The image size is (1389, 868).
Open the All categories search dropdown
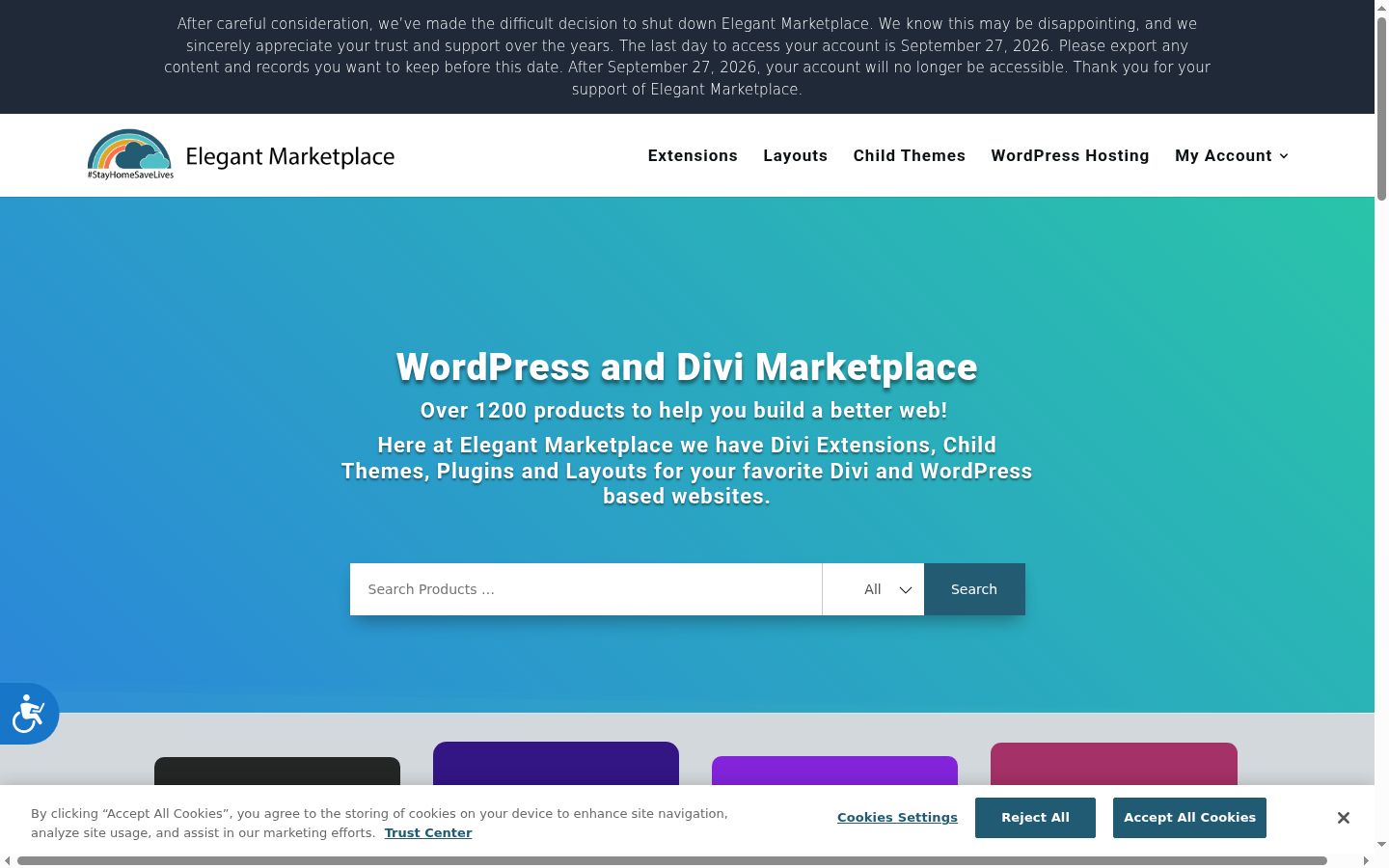(x=873, y=589)
